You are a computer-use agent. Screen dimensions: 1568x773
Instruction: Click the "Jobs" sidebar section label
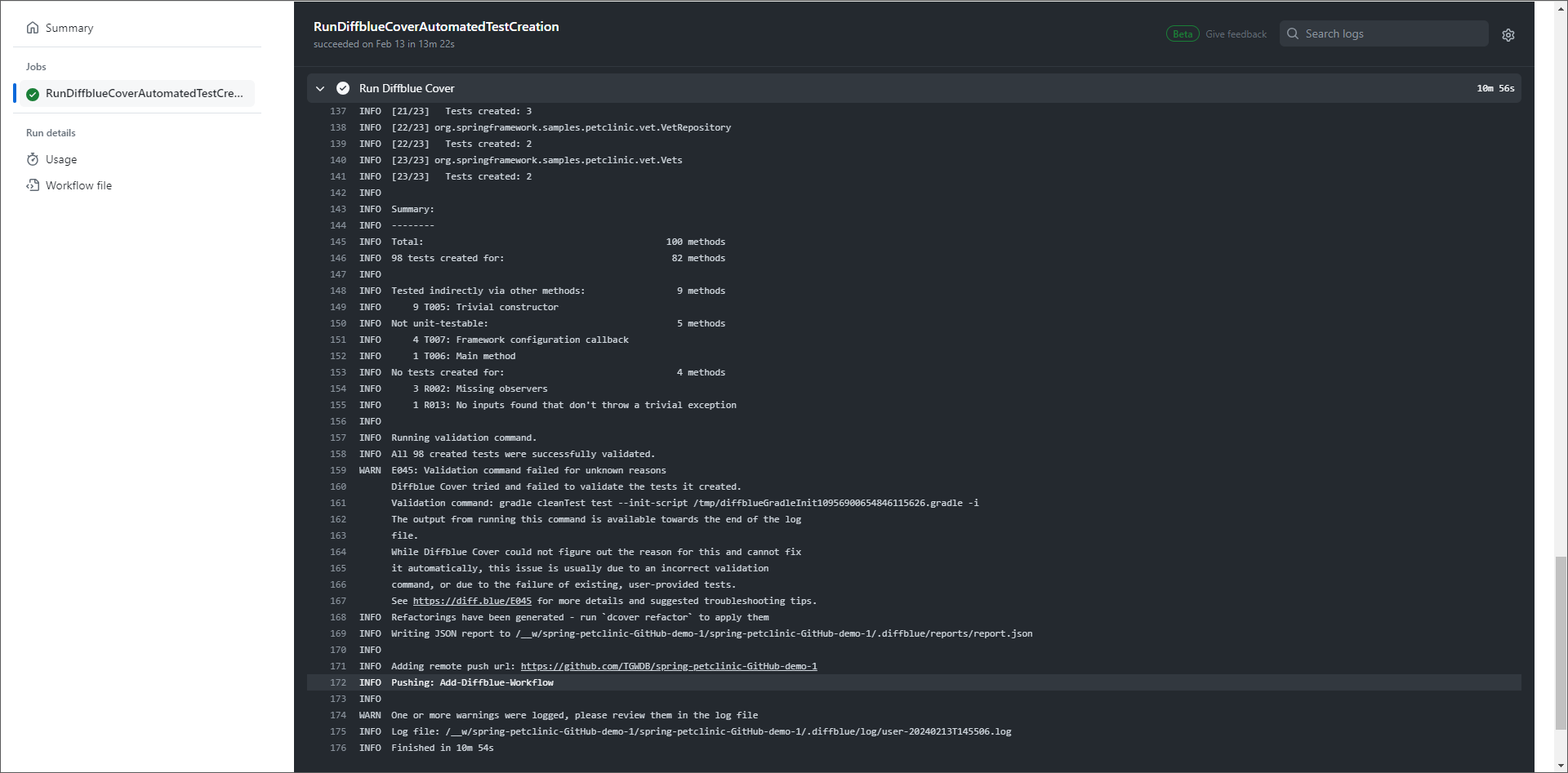pyautogui.click(x=36, y=67)
